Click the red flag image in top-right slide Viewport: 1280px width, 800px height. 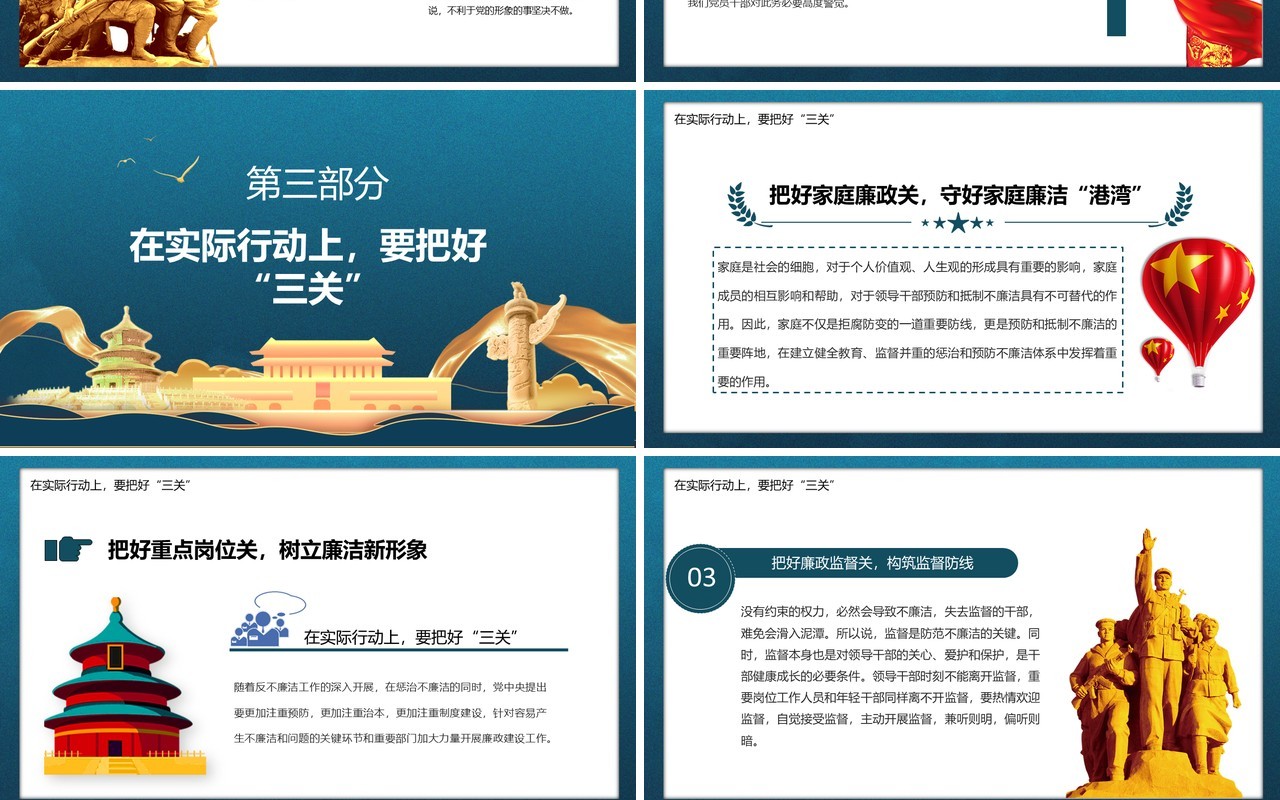[1217, 33]
